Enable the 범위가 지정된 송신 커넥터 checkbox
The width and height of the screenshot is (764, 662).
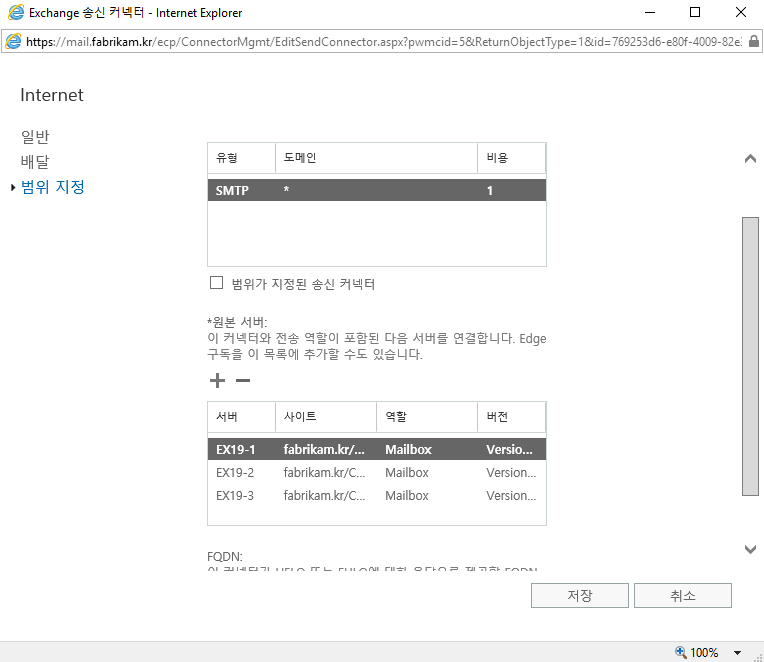click(x=216, y=283)
